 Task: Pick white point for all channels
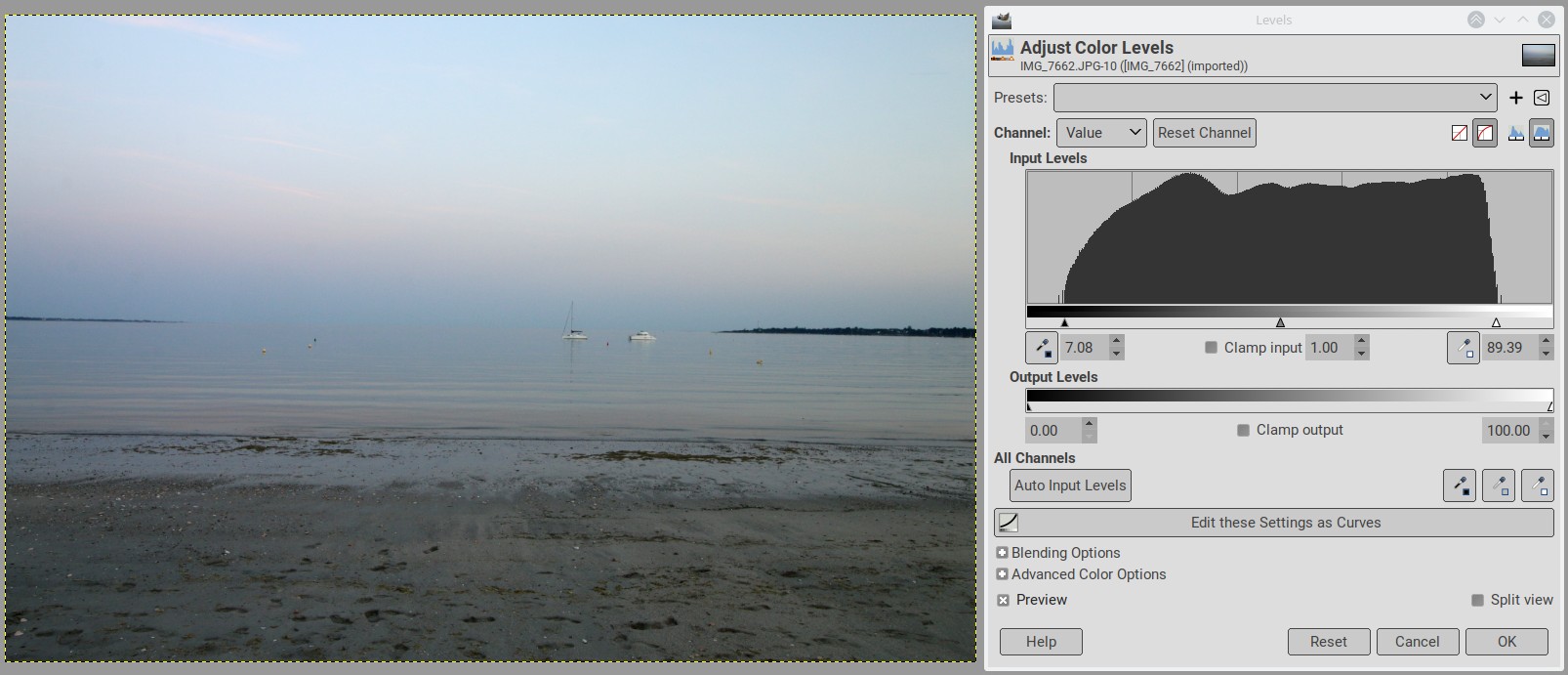(x=1538, y=485)
